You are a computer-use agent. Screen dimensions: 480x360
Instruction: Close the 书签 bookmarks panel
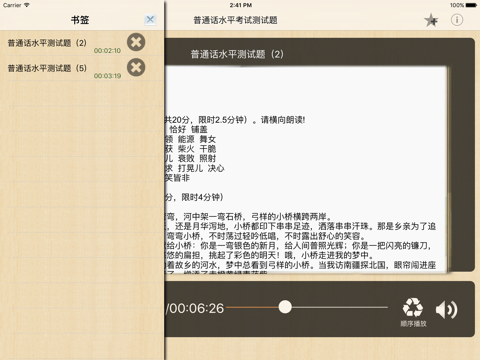point(150,20)
